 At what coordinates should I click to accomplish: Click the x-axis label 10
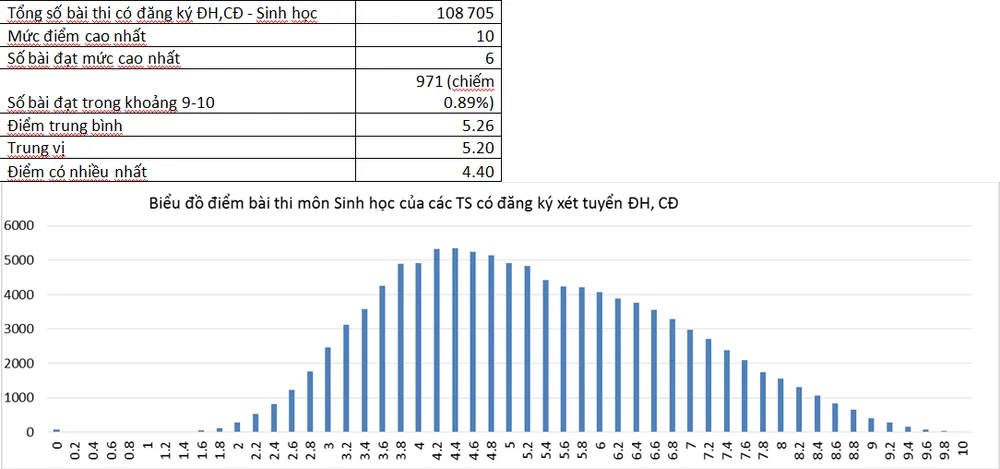click(x=961, y=448)
